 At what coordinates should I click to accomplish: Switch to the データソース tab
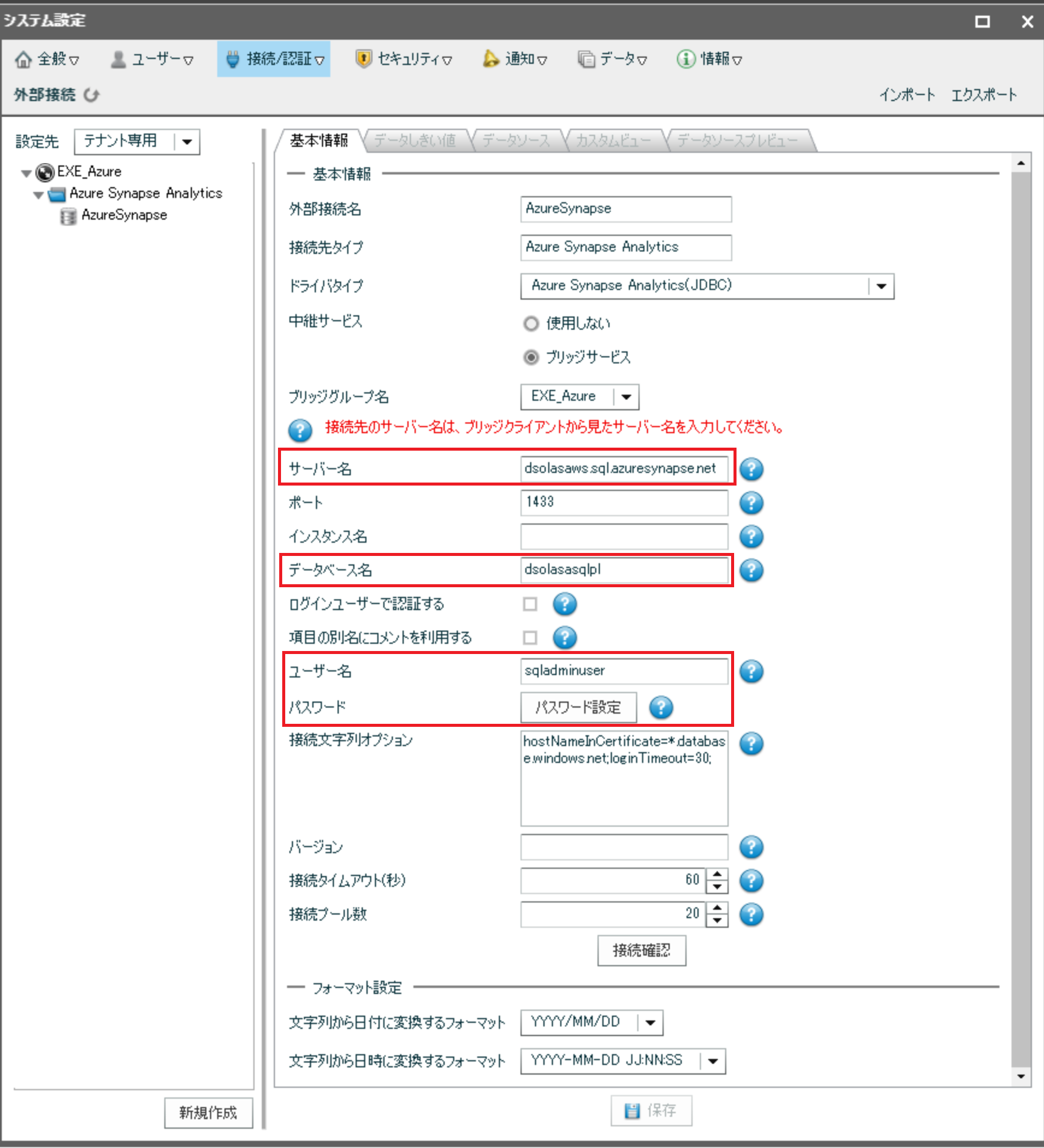tap(516, 141)
